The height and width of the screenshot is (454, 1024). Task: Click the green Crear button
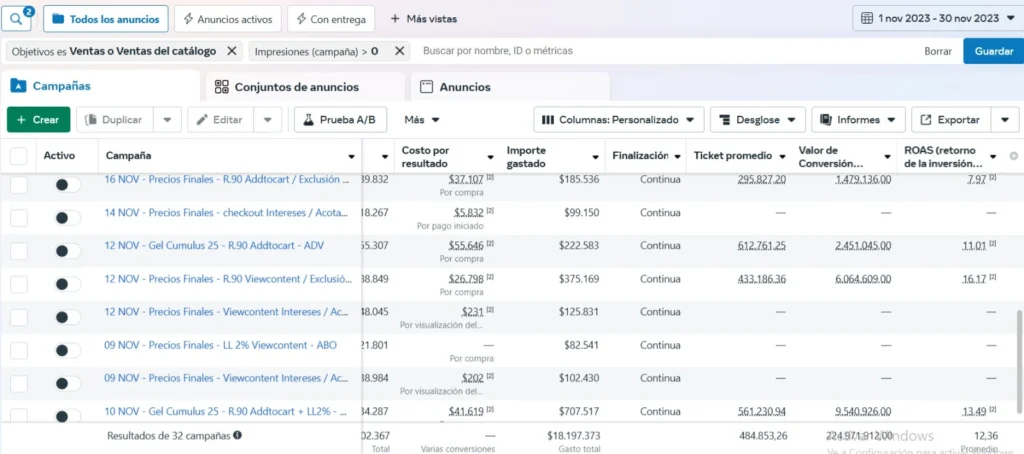pos(38,120)
